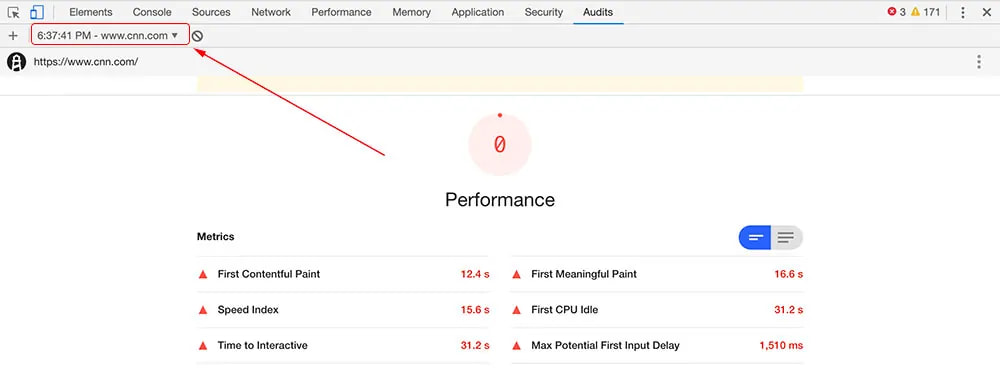Image resolution: width=1000 pixels, height=368 pixels.
Task: Open the Security tab
Action: click(543, 12)
